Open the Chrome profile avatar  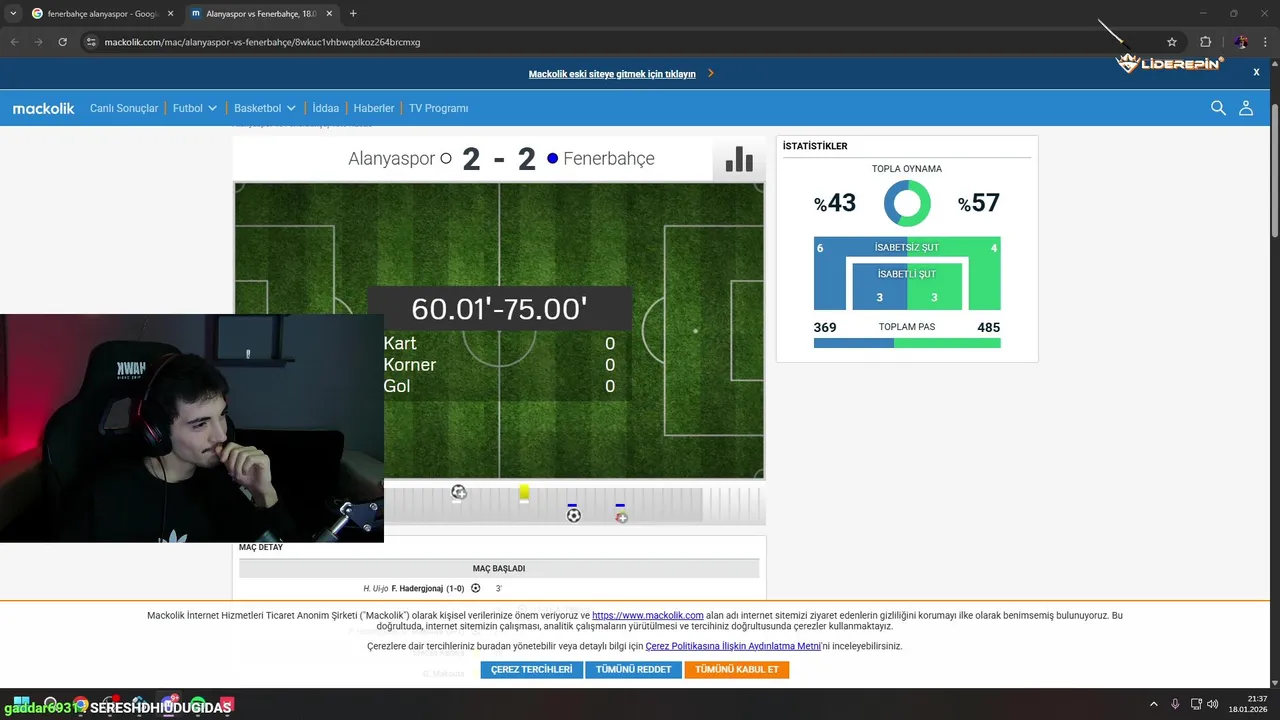click(1241, 42)
